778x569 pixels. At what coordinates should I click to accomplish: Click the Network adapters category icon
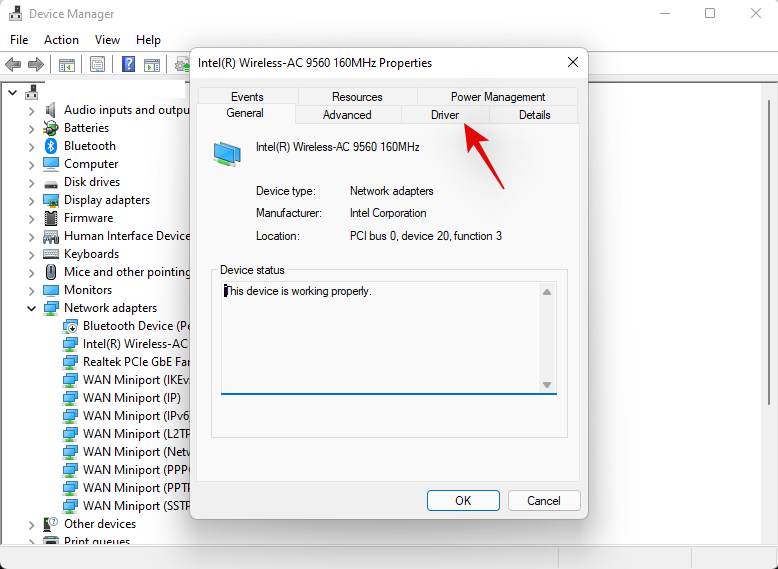(x=51, y=308)
